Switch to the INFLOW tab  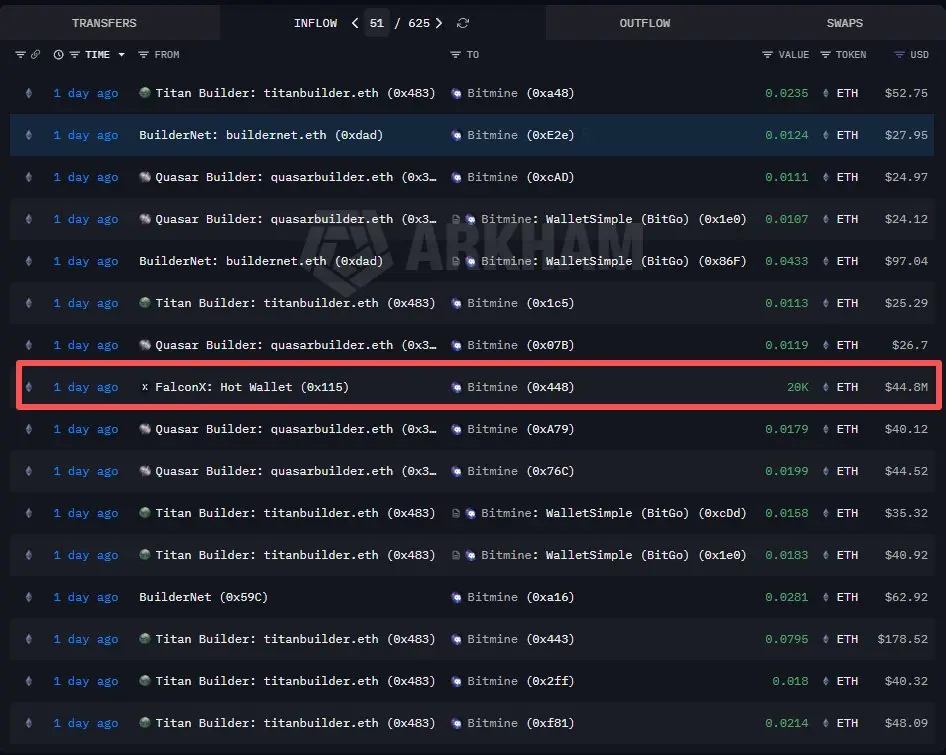click(x=315, y=23)
